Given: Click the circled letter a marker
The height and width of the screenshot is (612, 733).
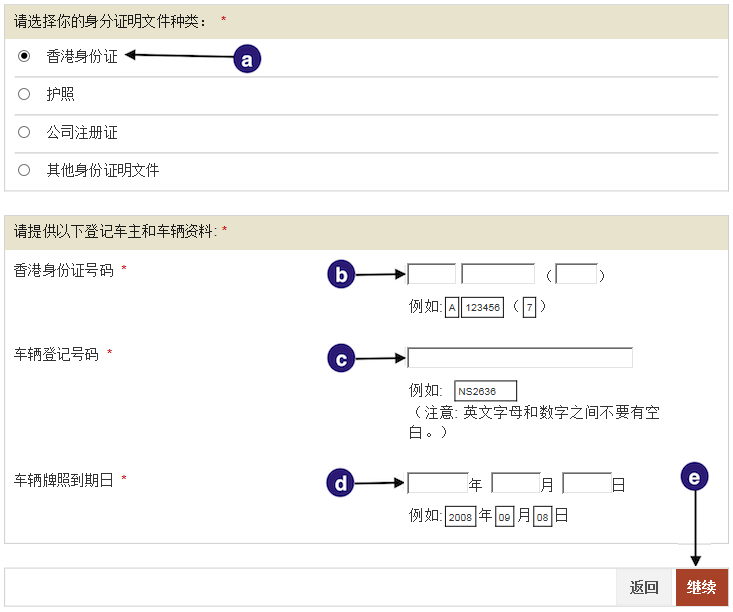Looking at the screenshot, I should pyautogui.click(x=247, y=59).
